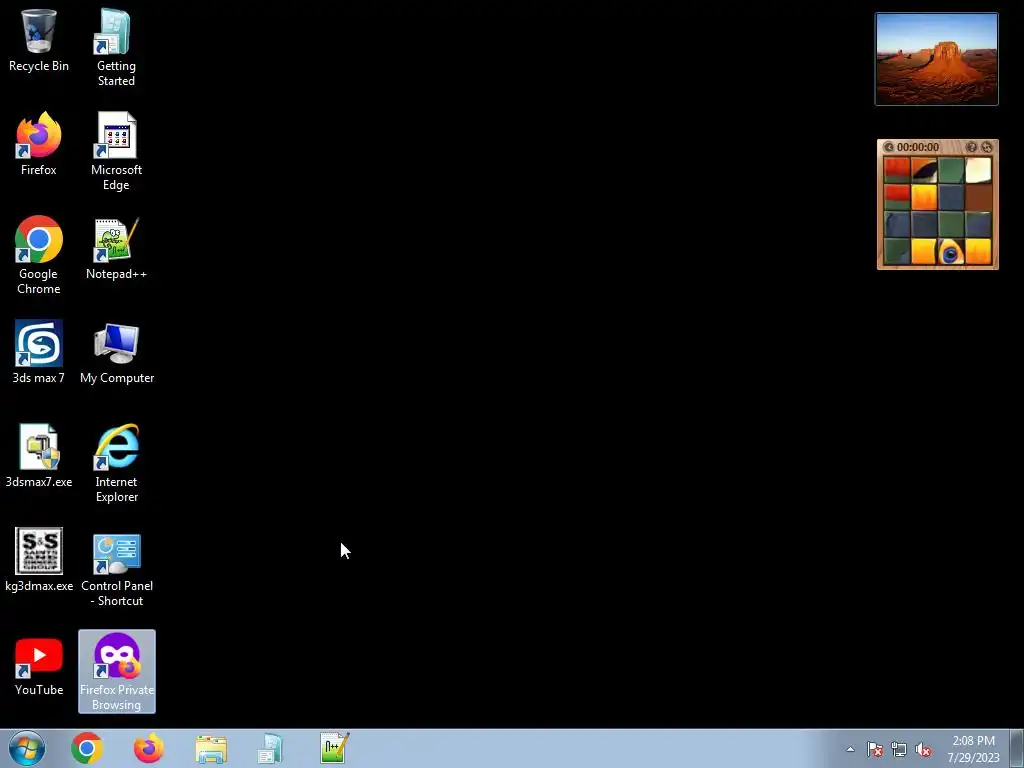Select the Microsoft Edge desktop shortcut
The height and width of the screenshot is (768, 1024).
[x=116, y=152]
